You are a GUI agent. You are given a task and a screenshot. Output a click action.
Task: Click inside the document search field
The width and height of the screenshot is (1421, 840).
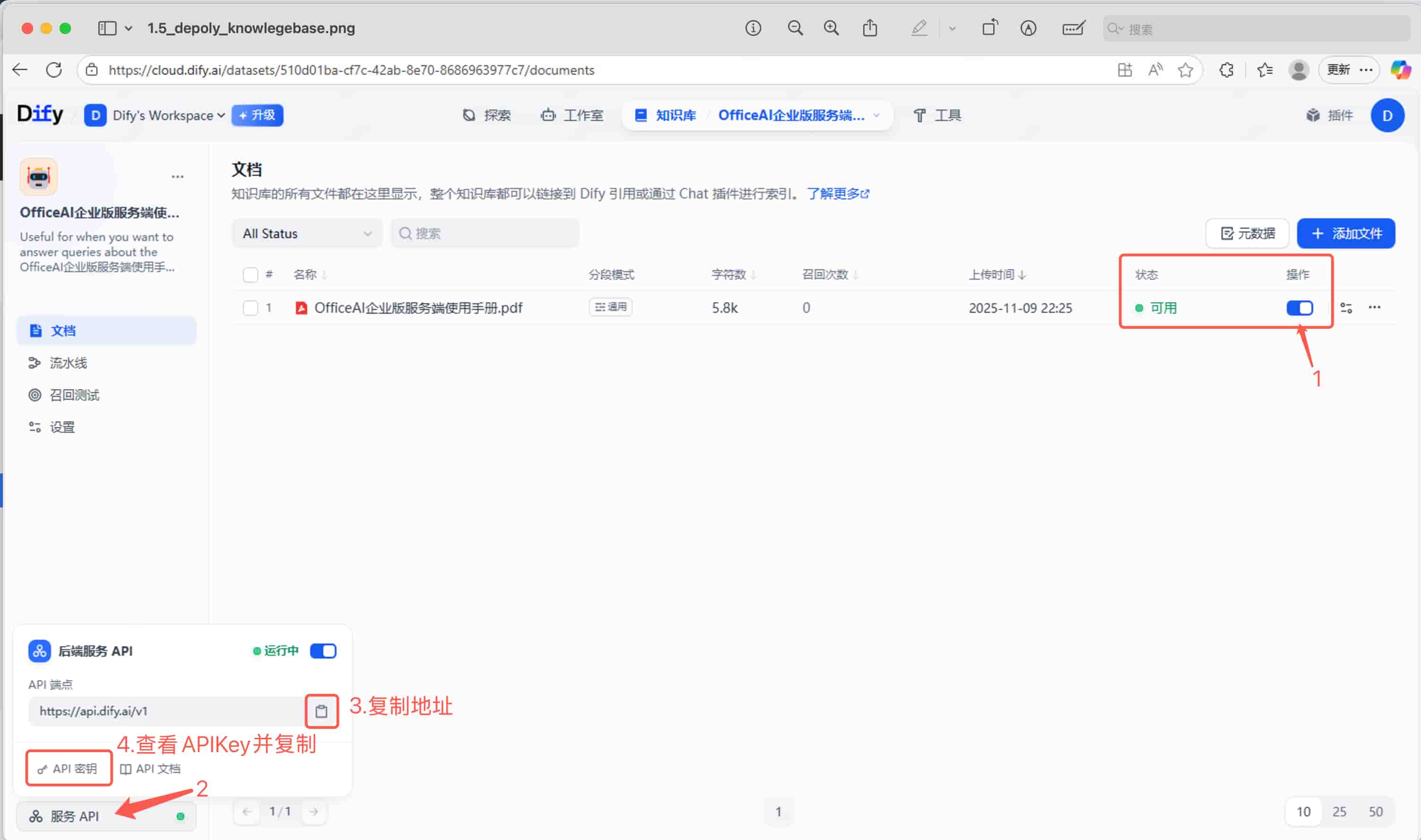tap(484, 233)
